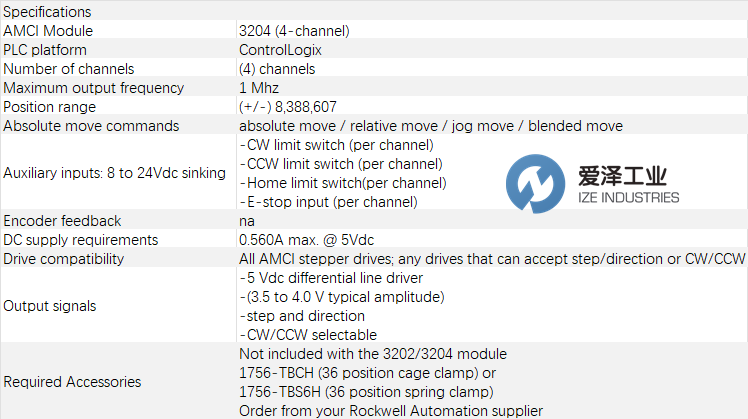The width and height of the screenshot is (748, 419).
Task: Click the Required Accessories label
Action: coord(72,382)
